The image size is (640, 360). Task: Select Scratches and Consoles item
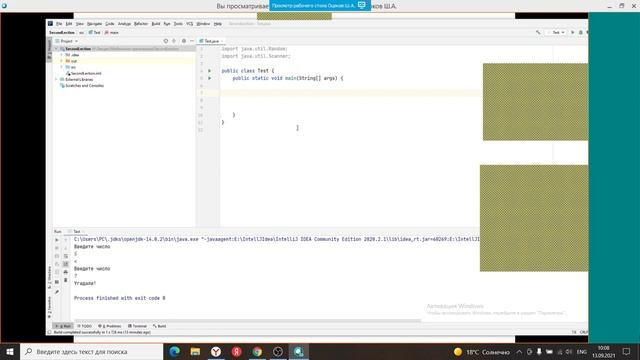tap(82, 86)
